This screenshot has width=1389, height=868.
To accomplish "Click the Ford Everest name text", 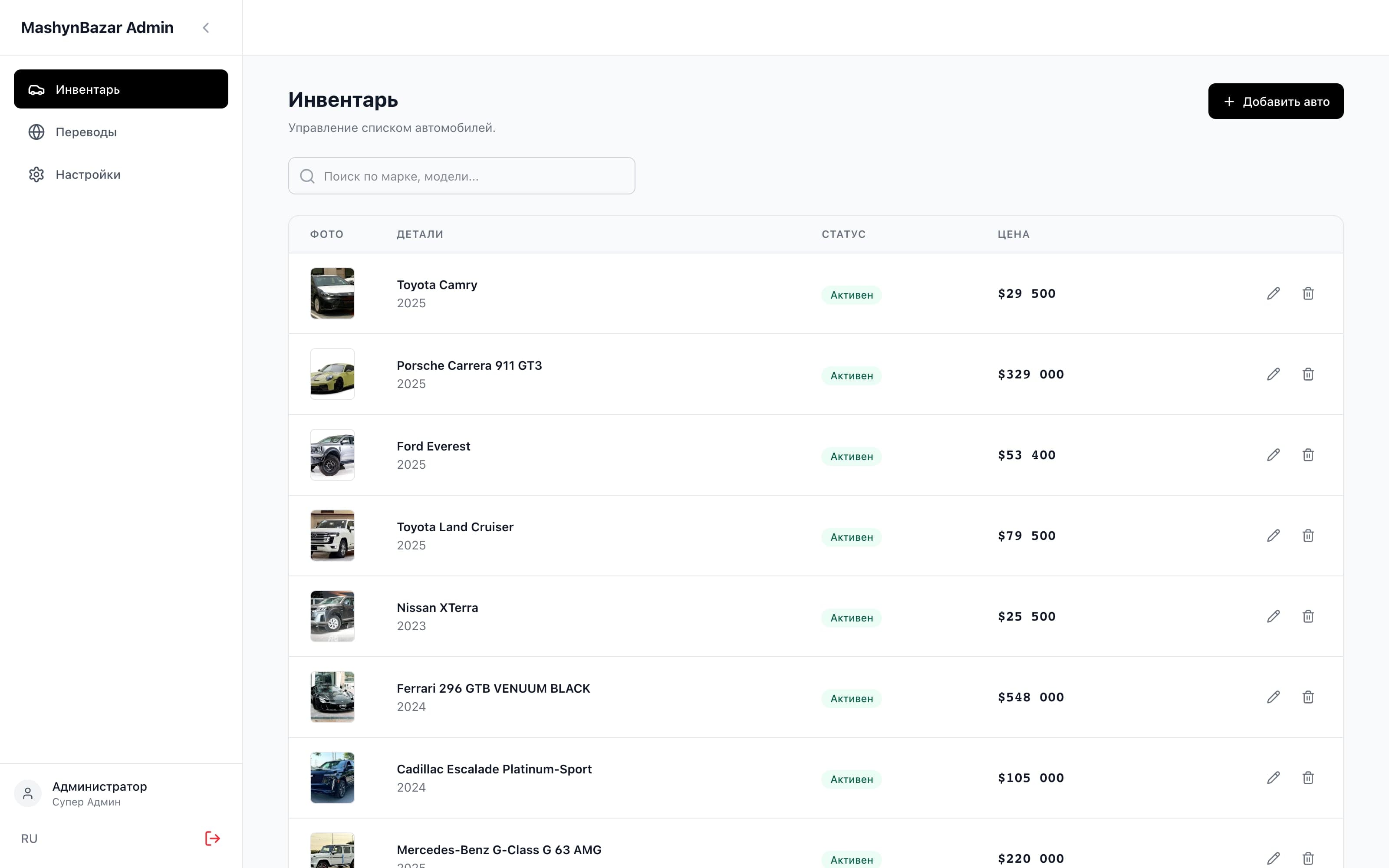I will coord(433,446).
